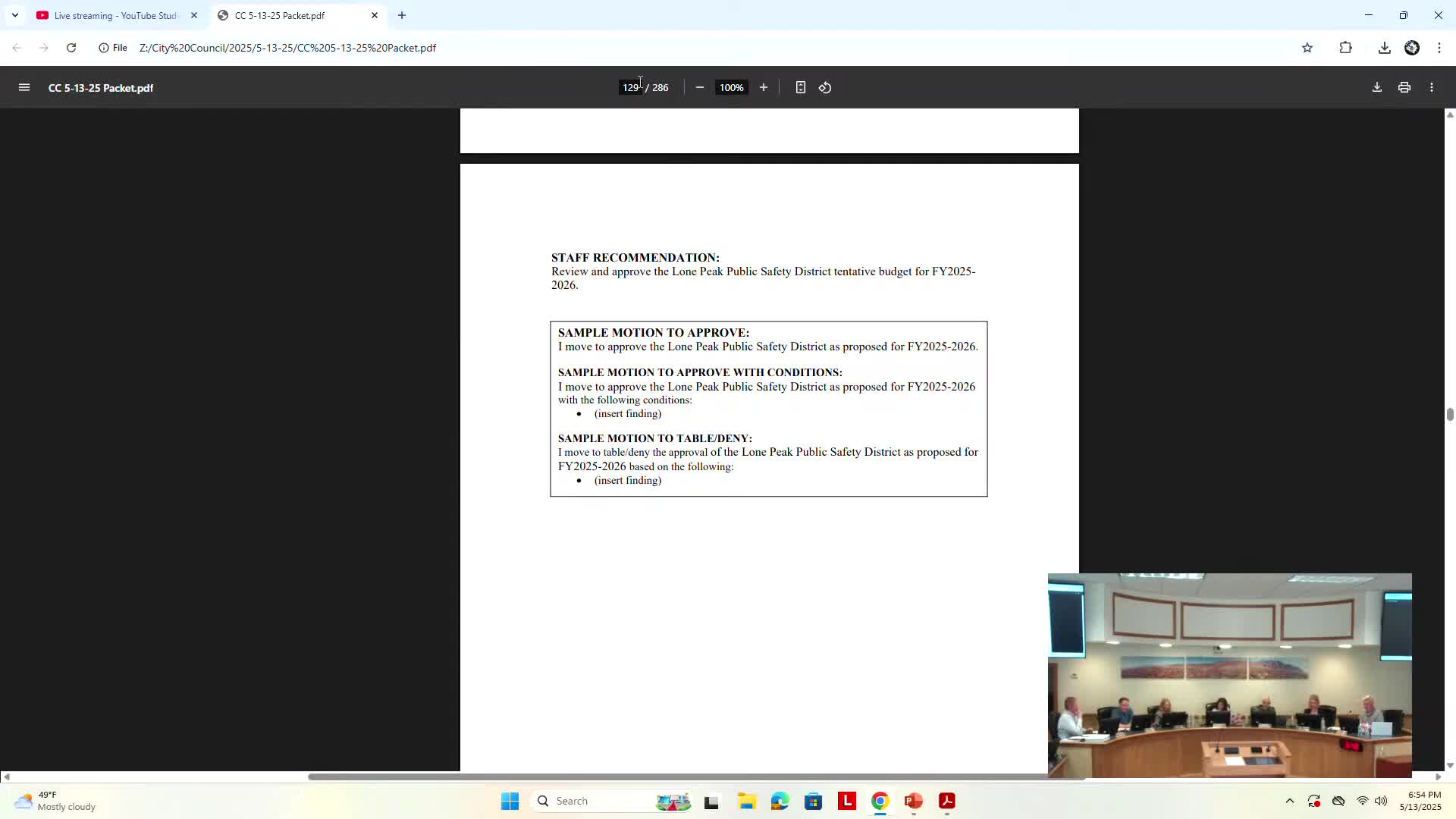Open a new browser tab
The height and width of the screenshot is (819, 1456).
(402, 15)
